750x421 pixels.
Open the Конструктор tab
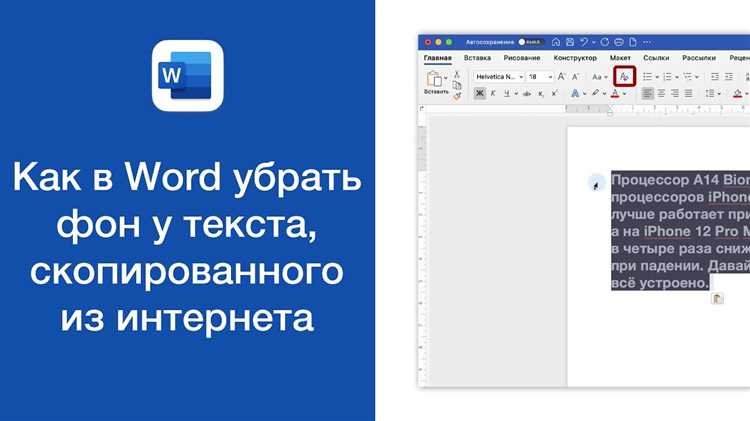coord(575,58)
